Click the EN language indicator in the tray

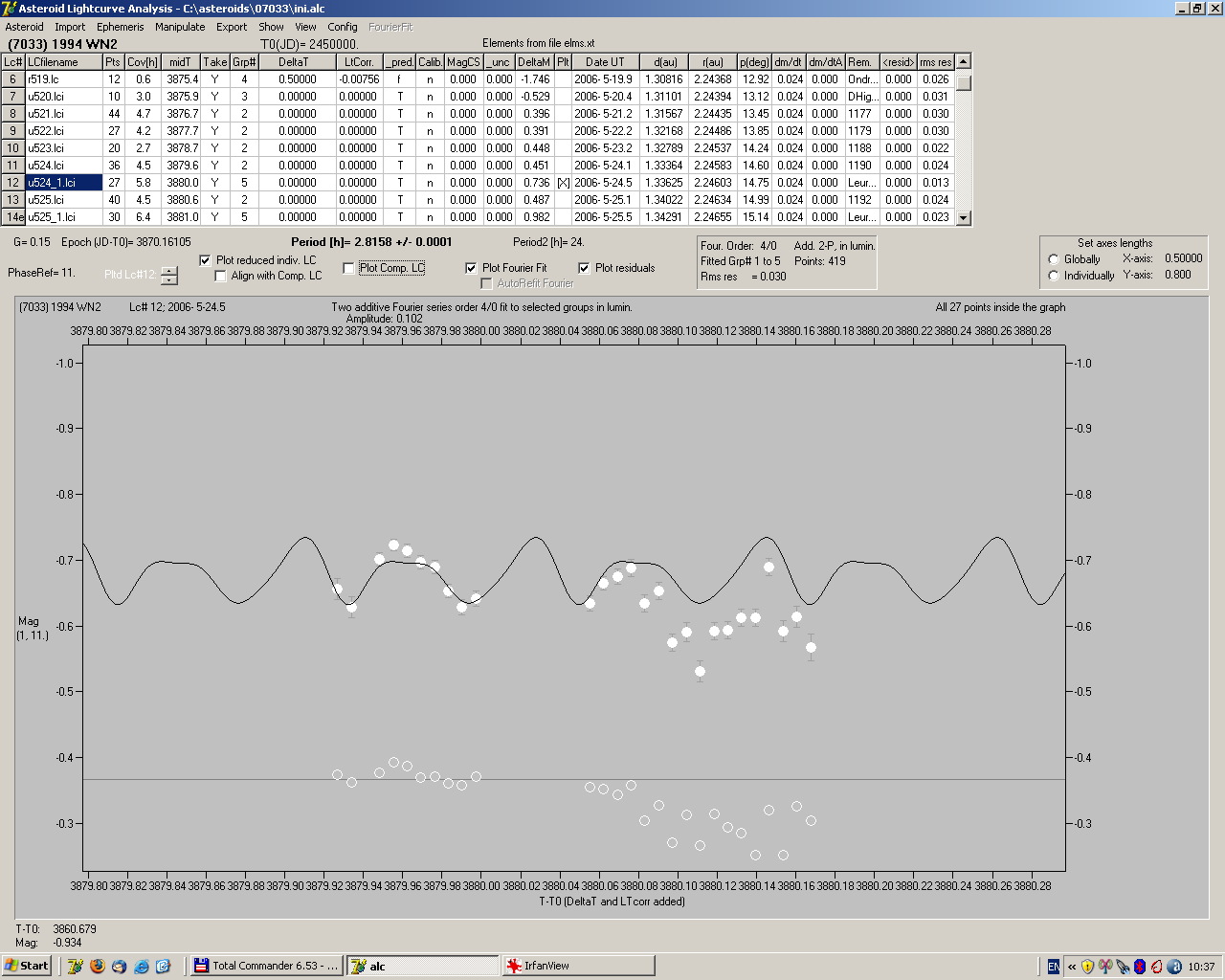(x=1054, y=967)
